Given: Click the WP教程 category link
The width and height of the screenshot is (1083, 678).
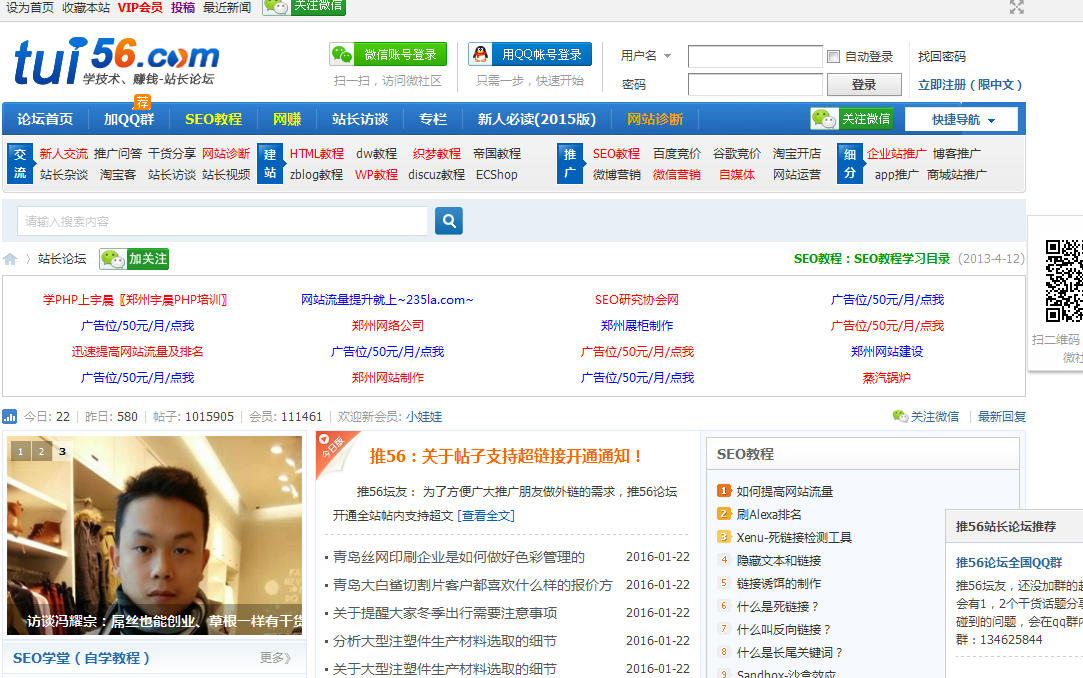Looking at the screenshot, I should (376, 174).
